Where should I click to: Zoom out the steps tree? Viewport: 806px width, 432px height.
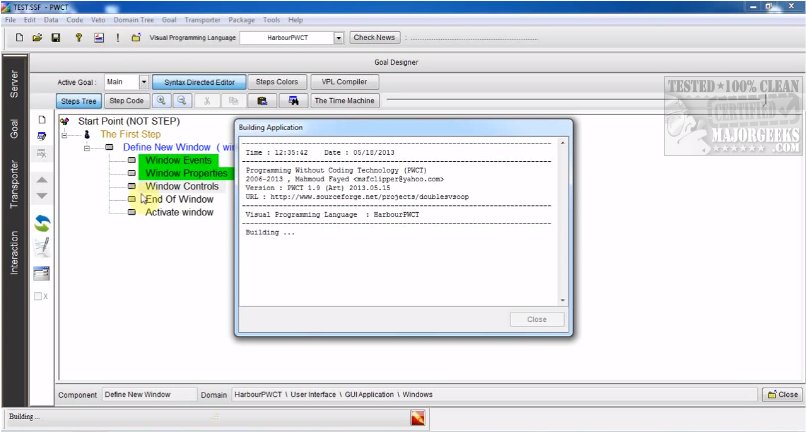click(181, 101)
